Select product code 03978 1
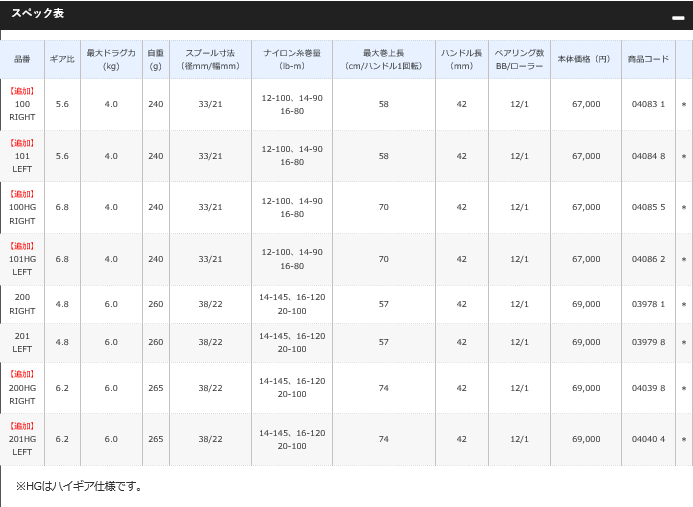Image resolution: width=693 pixels, height=507 pixels. tap(648, 305)
